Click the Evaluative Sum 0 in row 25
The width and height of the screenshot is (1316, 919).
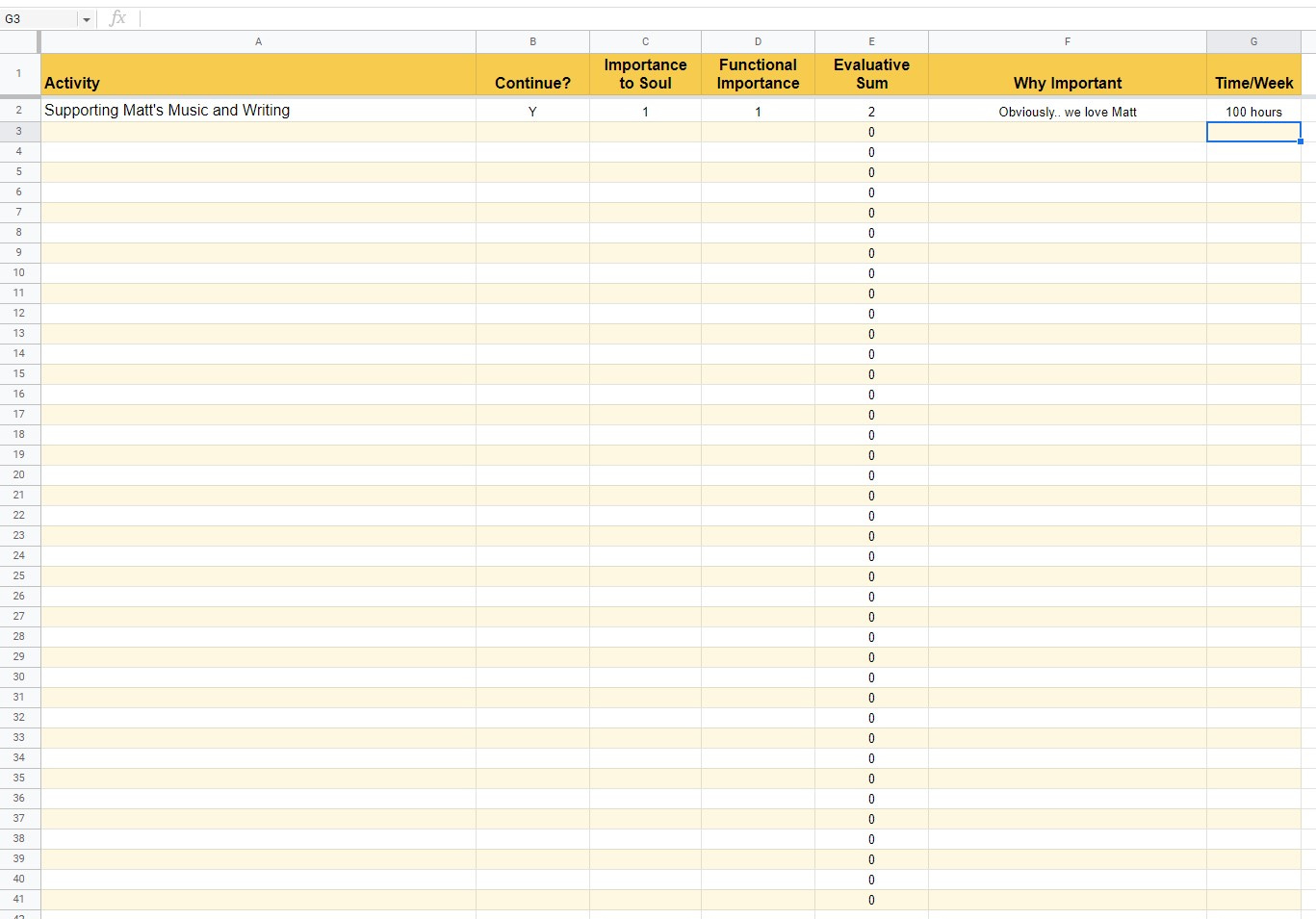[x=871, y=576]
